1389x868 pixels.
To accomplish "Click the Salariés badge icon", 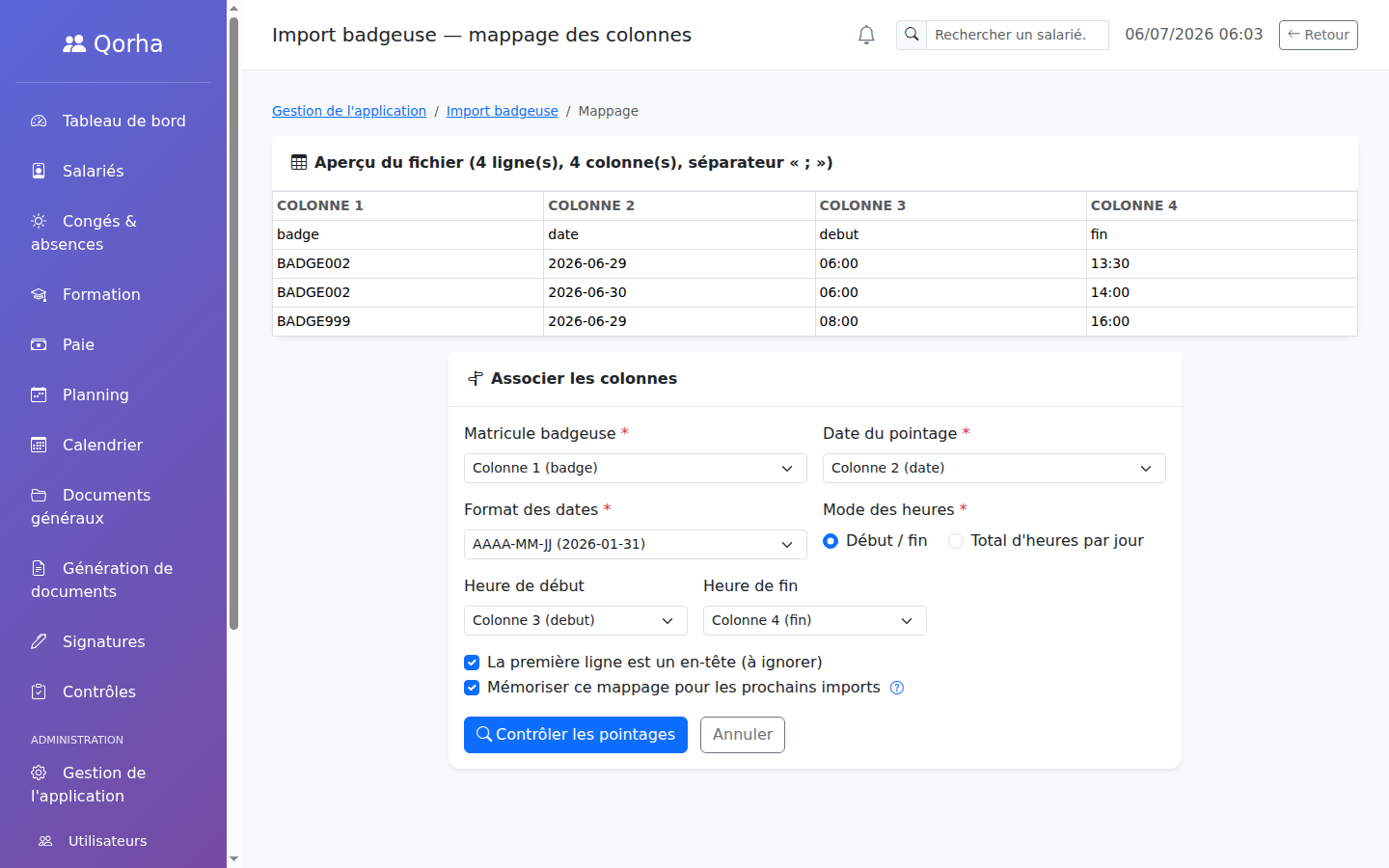I will click(x=39, y=171).
